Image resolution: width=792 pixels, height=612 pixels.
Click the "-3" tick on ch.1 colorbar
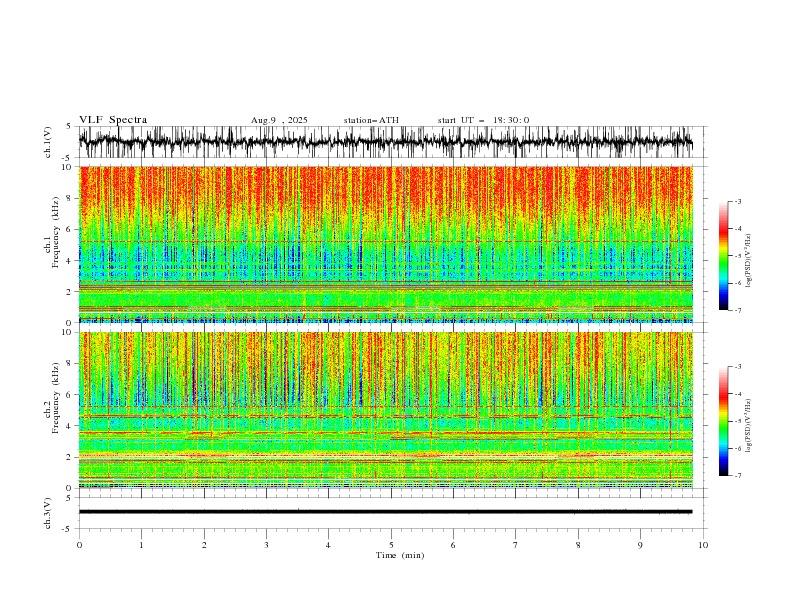[738, 201]
